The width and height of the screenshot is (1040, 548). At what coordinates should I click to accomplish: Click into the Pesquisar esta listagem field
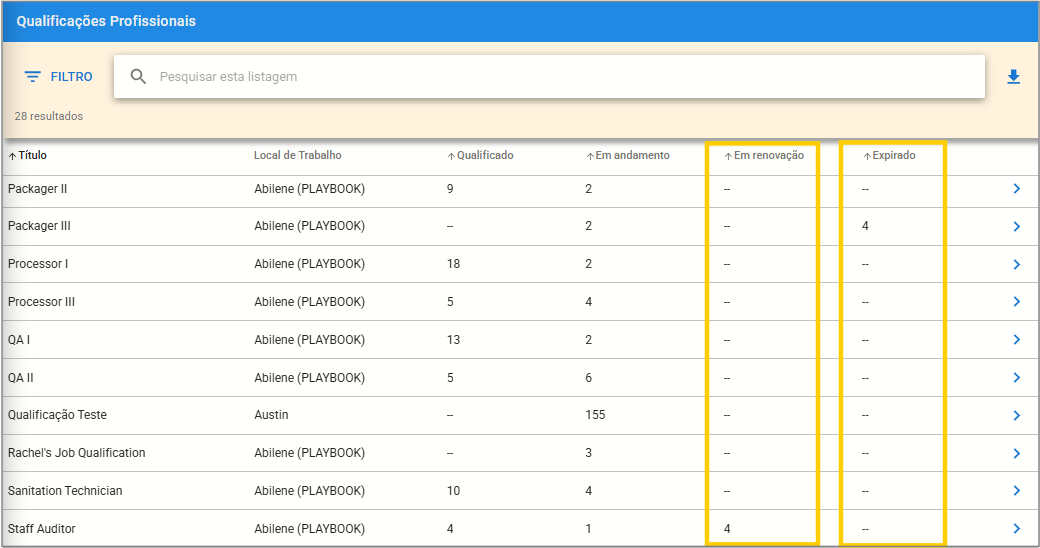(560, 77)
